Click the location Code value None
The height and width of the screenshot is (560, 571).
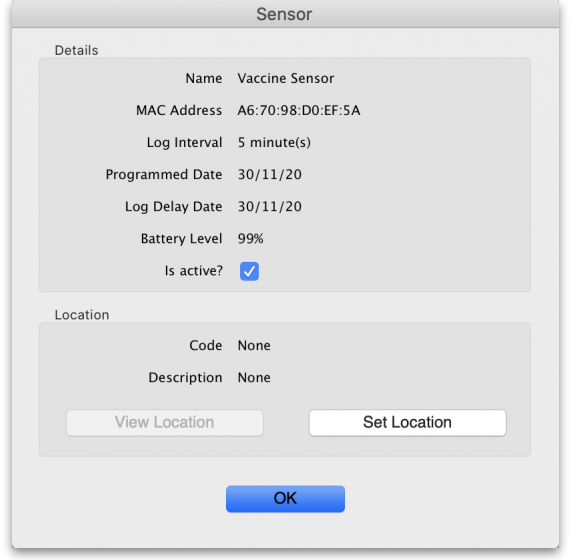(254, 345)
